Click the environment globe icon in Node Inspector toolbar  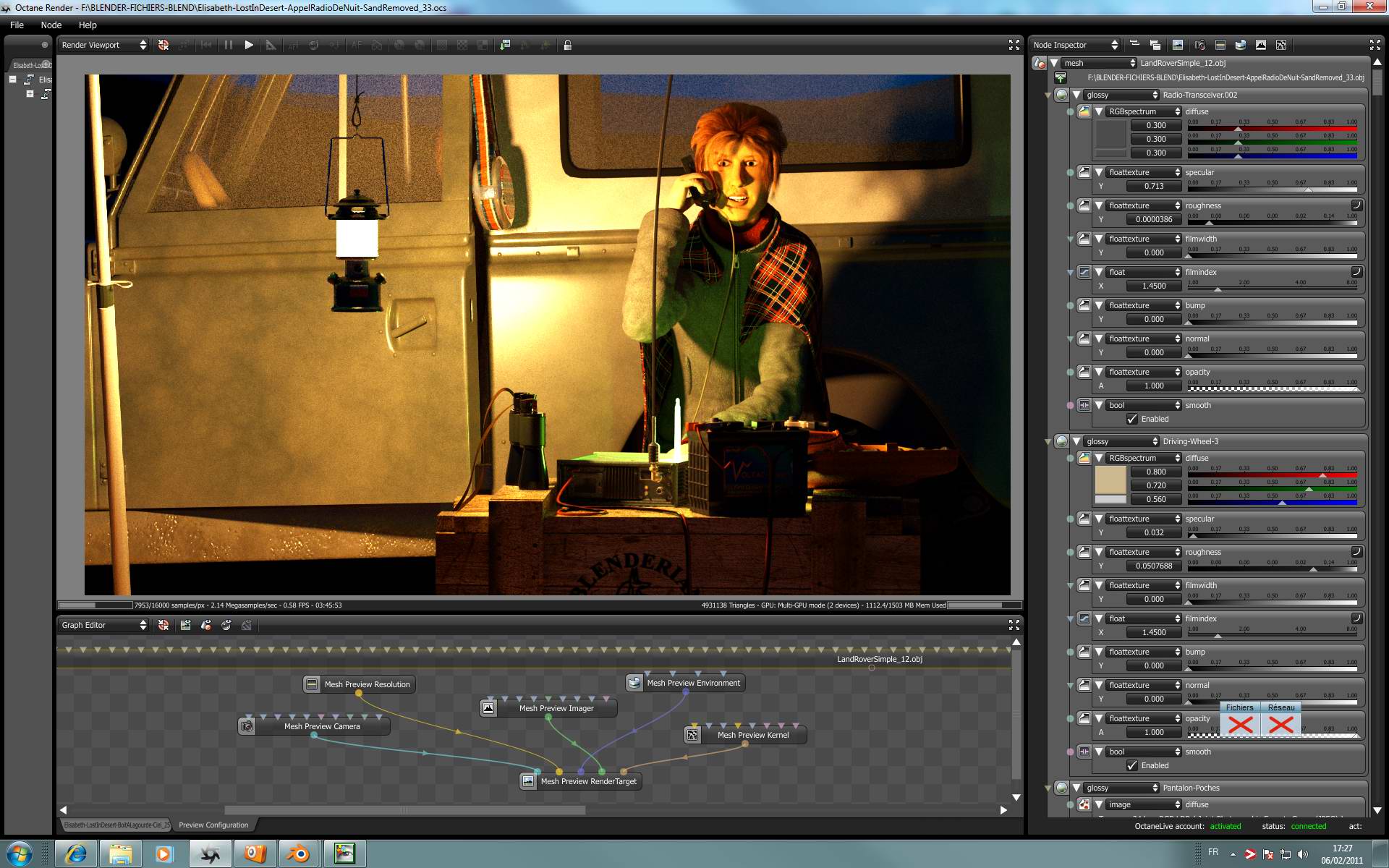pos(1240,45)
